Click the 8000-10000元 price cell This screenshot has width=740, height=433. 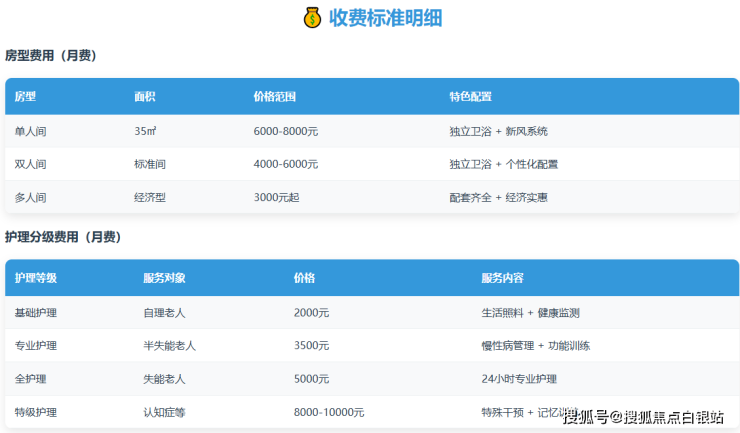click(329, 412)
